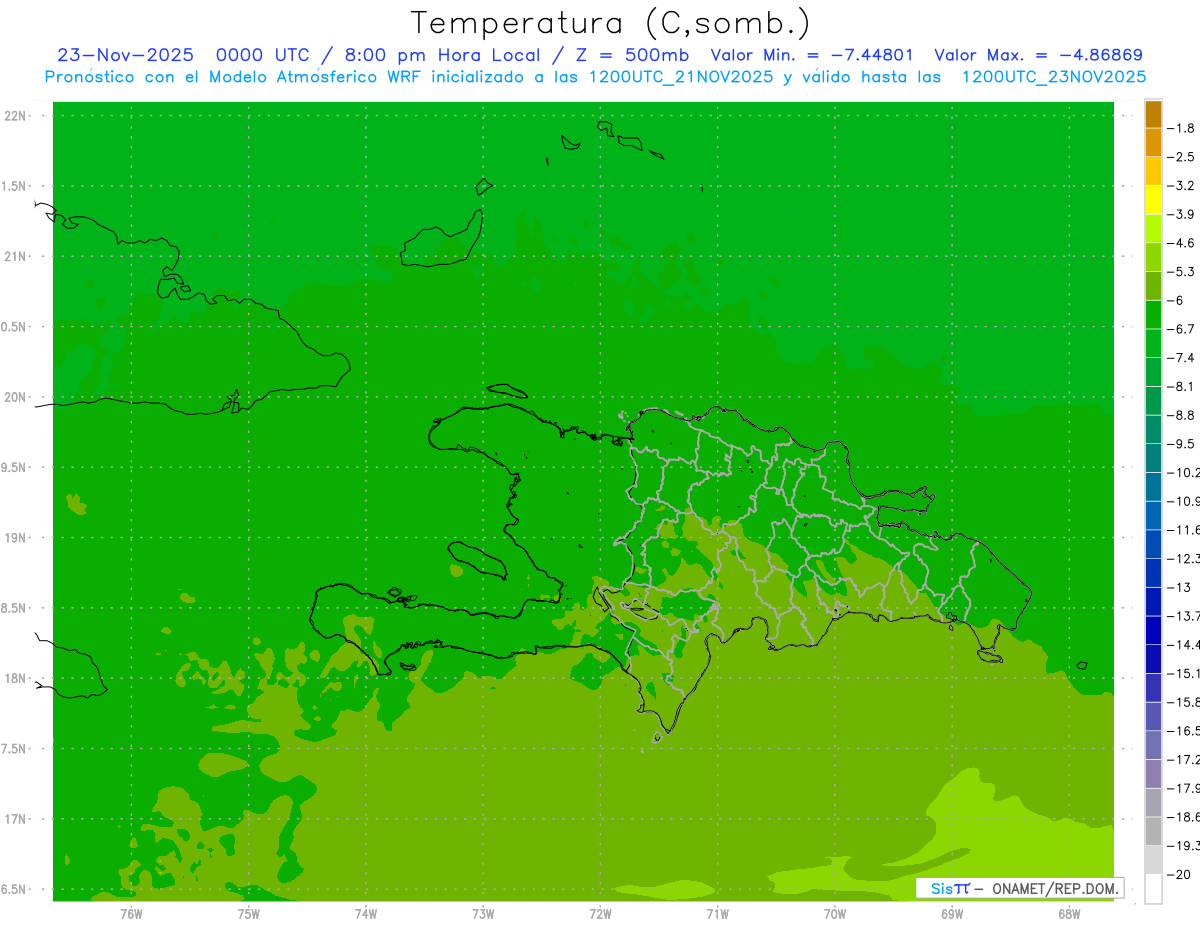Click the '69W' longitude label
The image size is (1200, 927).
pos(952,914)
